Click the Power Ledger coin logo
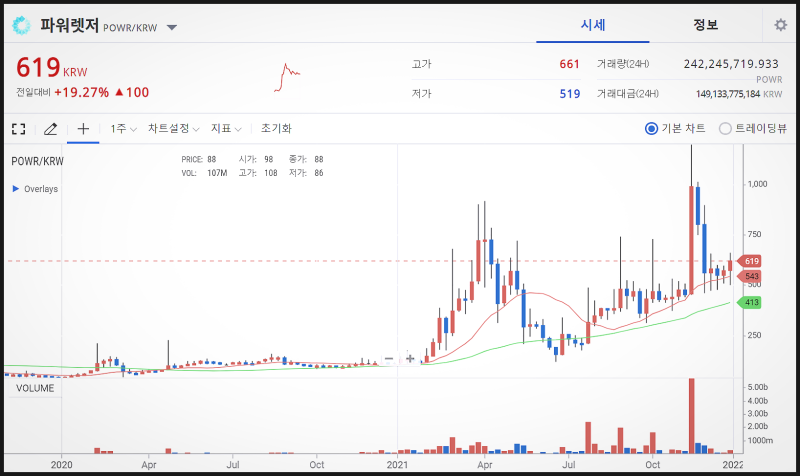Viewport: 800px width, 476px height. (x=21, y=25)
